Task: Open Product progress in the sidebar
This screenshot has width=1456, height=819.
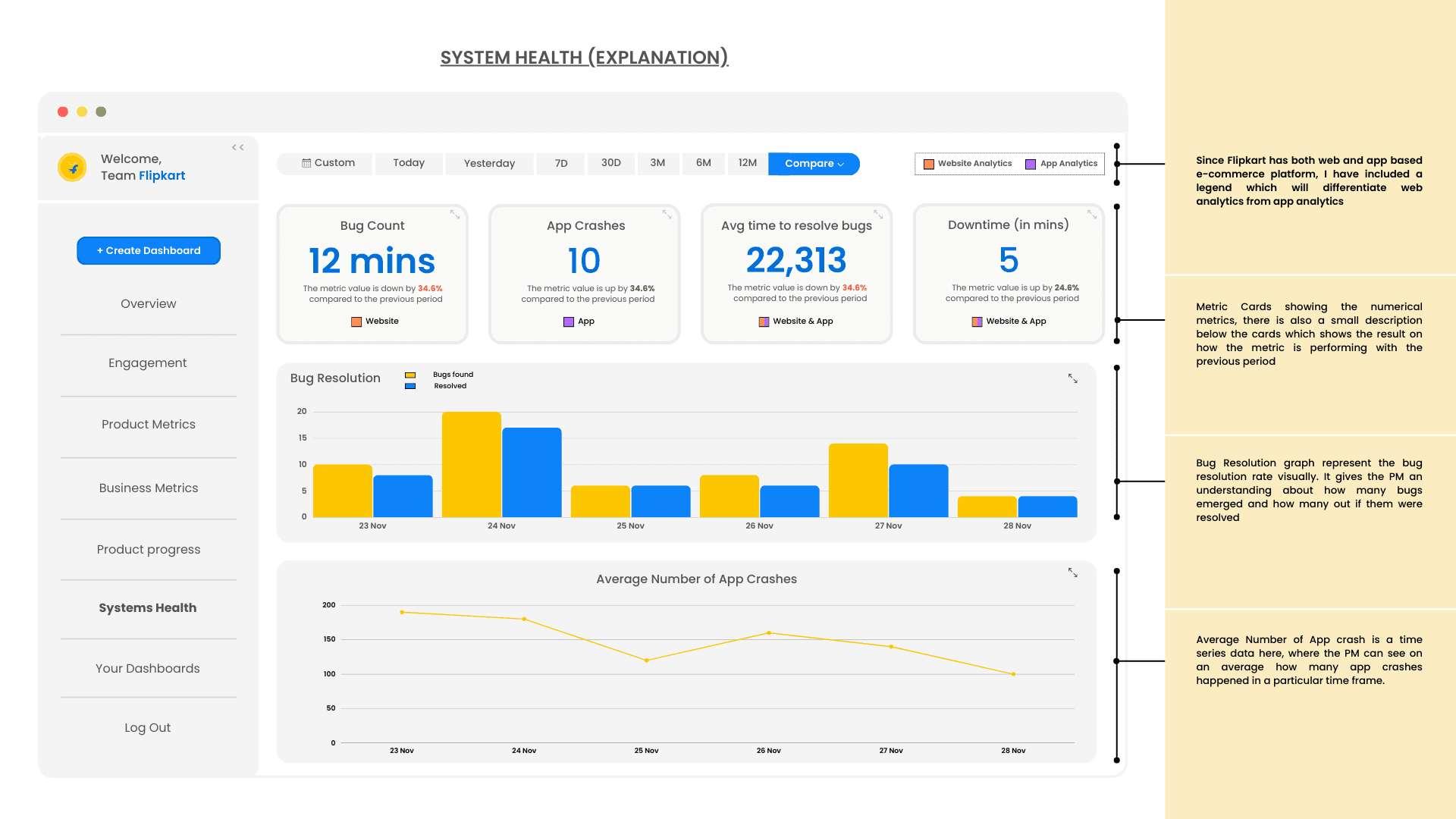Action: tap(149, 550)
